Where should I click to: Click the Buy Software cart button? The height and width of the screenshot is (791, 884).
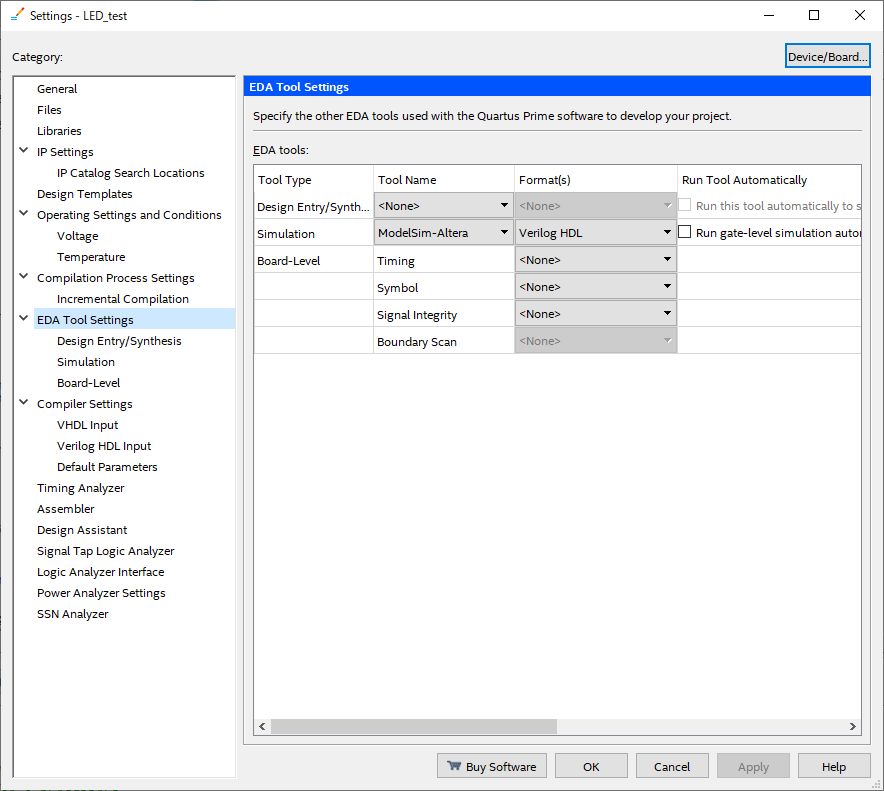click(491, 767)
